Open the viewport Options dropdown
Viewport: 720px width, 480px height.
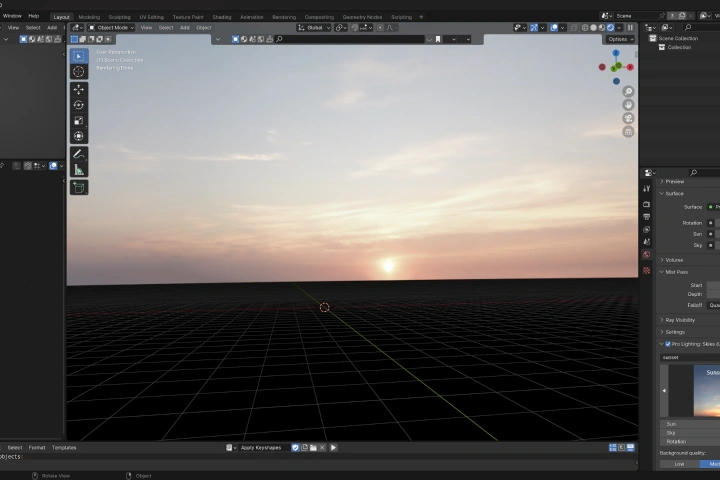pos(620,39)
